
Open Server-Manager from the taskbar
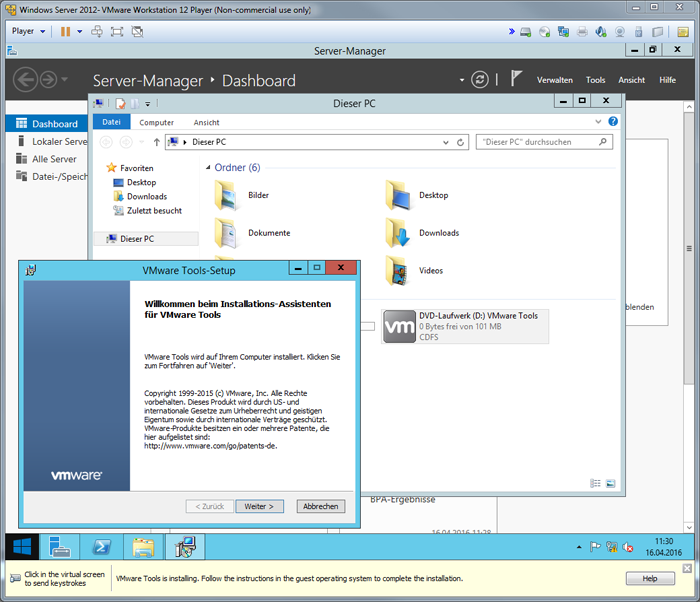(x=60, y=547)
